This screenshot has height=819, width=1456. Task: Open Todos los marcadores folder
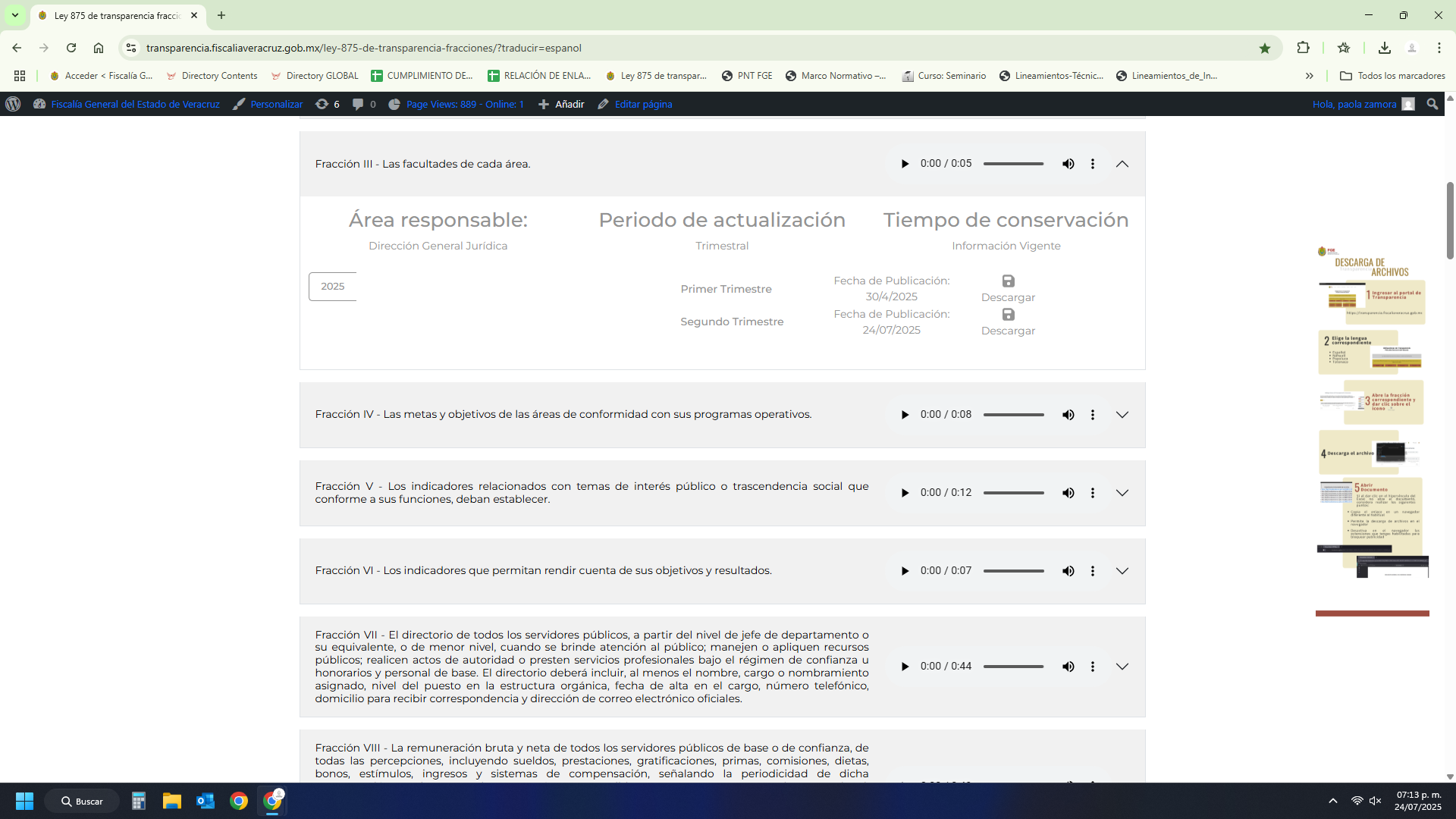coord(1392,76)
